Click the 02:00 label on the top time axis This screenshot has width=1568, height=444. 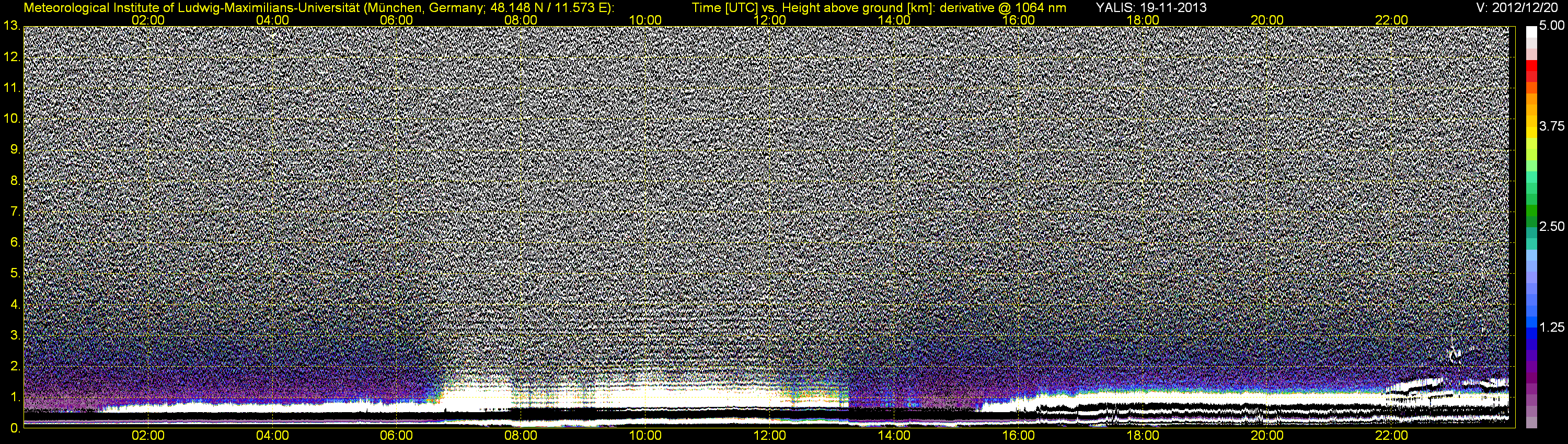click(x=148, y=20)
